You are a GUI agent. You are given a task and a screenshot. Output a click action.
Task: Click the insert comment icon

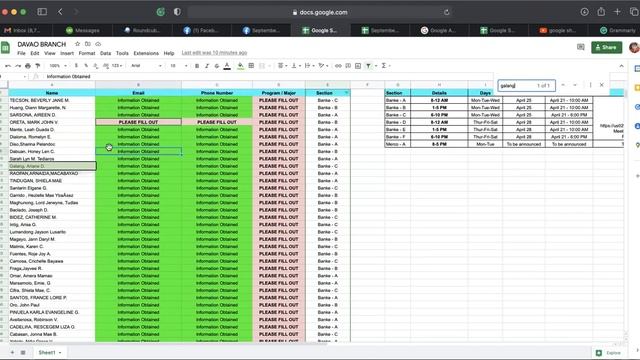[x=348, y=66]
